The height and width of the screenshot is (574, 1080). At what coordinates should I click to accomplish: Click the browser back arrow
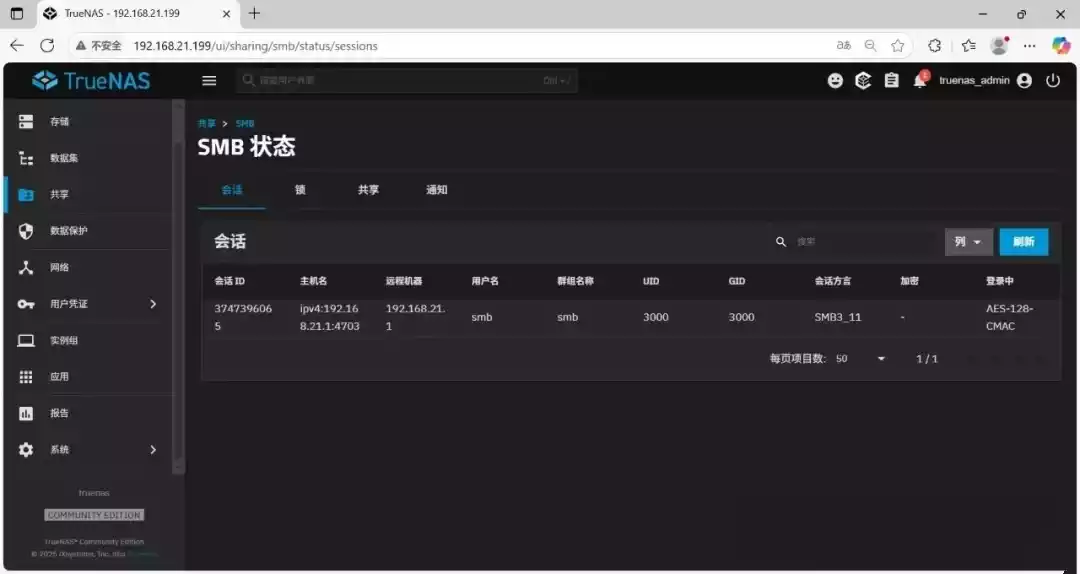coord(17,45)
